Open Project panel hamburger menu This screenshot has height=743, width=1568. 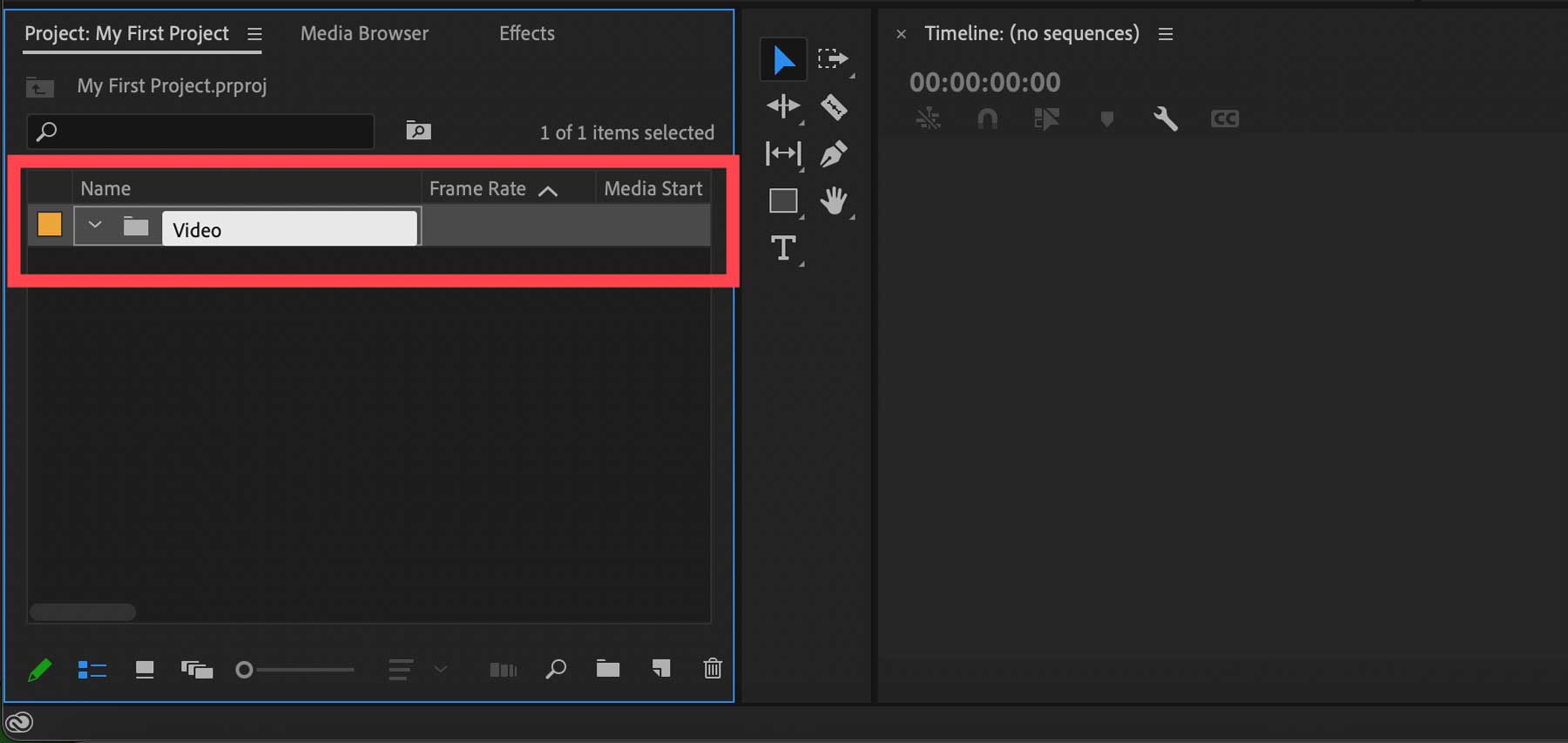[x=254, y=34]
